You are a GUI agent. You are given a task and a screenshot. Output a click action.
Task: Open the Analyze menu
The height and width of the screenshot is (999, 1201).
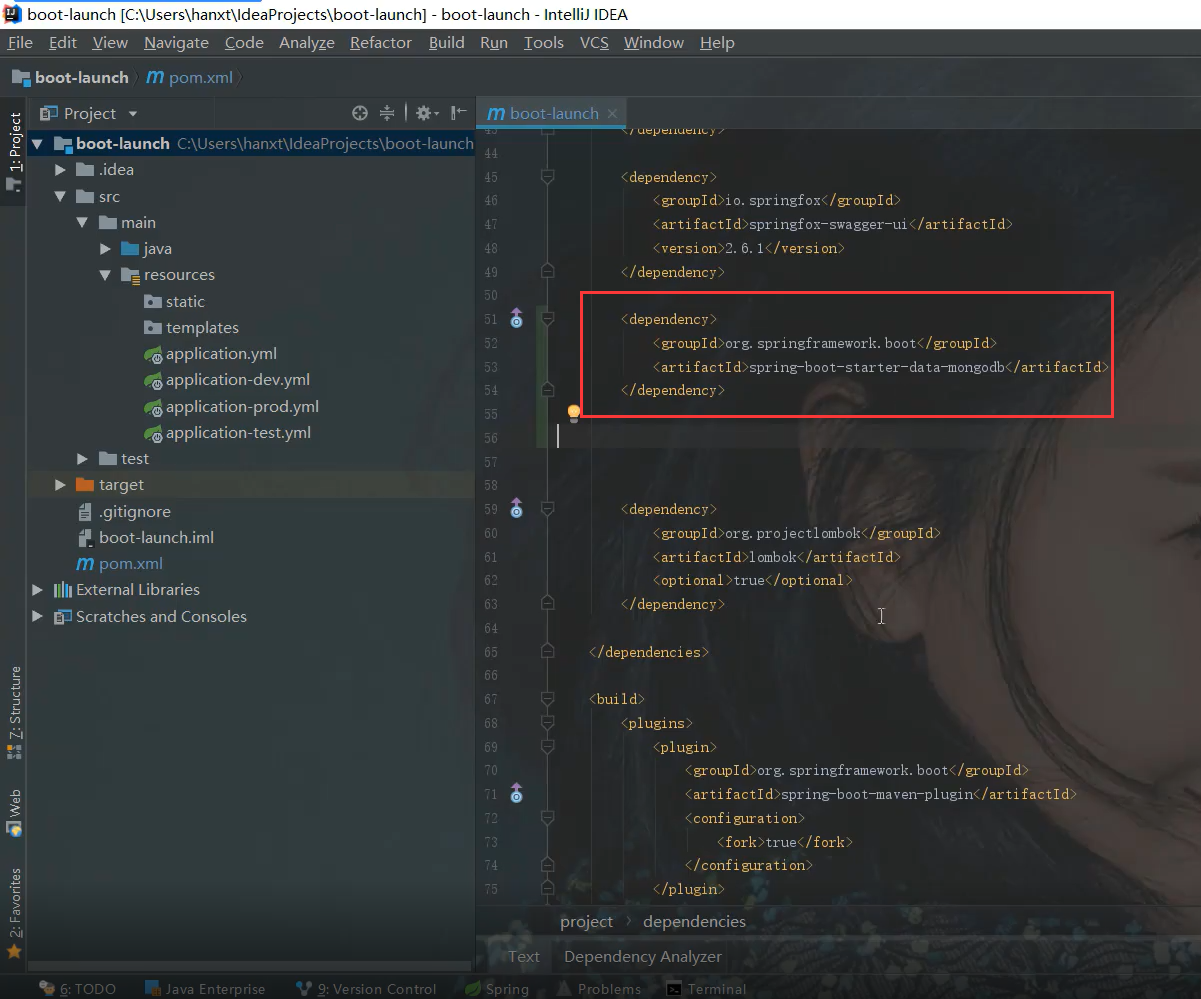[x=307, y=42]
